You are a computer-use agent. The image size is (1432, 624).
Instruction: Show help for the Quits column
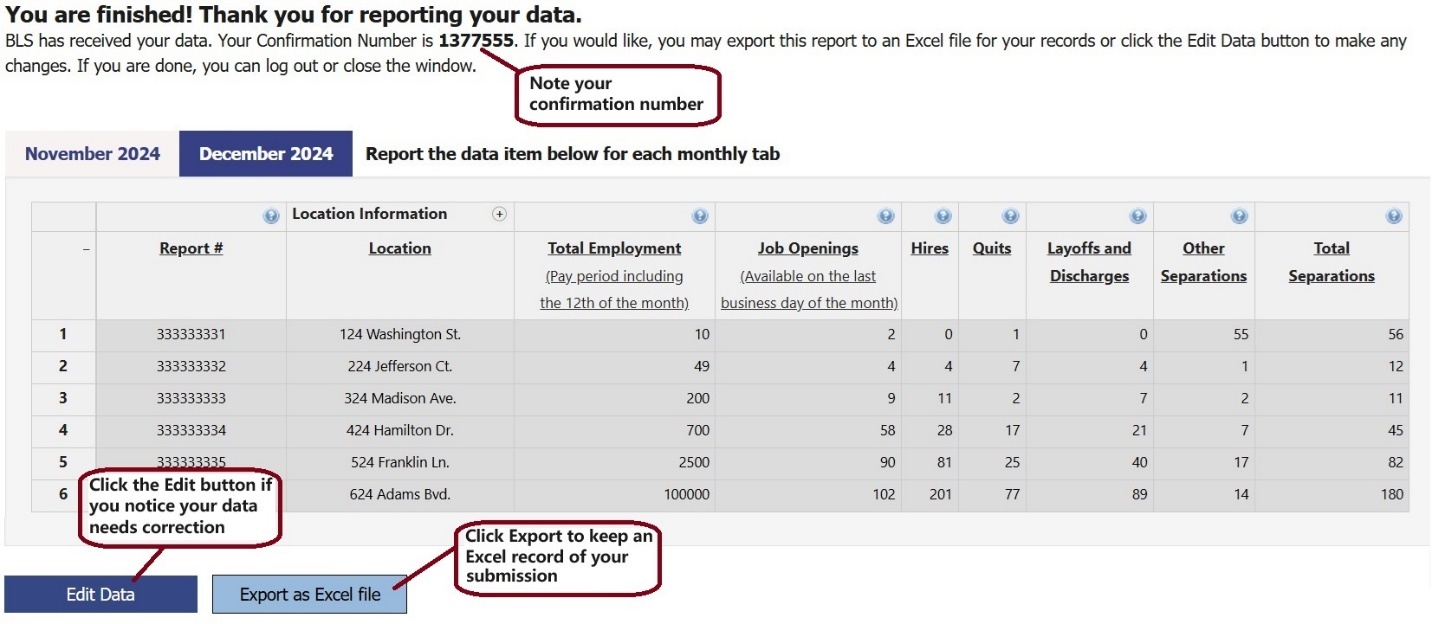pyautogui.click(x=1010, y=216)
